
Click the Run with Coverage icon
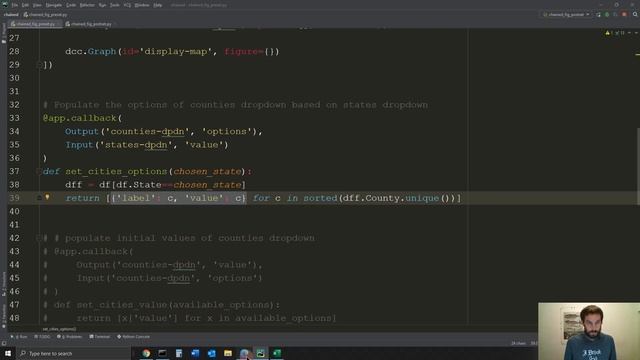(x=616, y=15)
